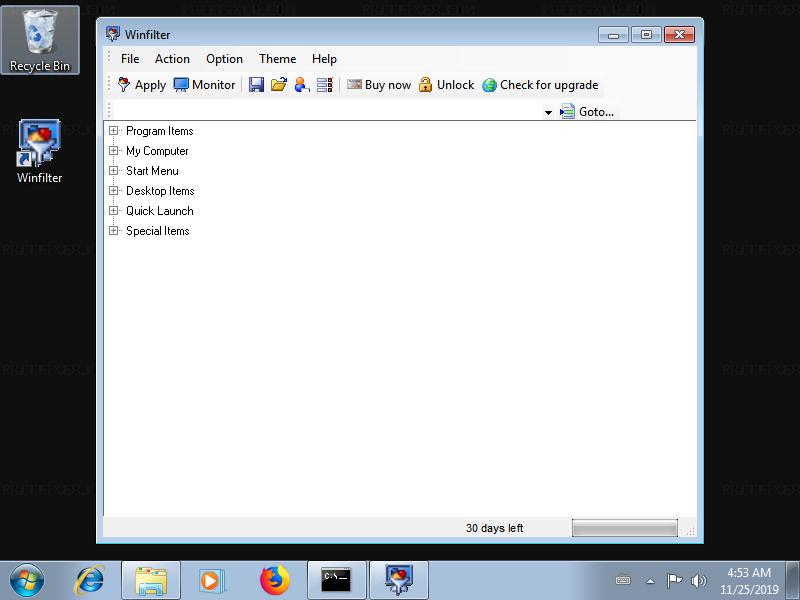Click the volume speaker tray icon
The height and width of the screenshot is (600, 800).
point(698,580)
